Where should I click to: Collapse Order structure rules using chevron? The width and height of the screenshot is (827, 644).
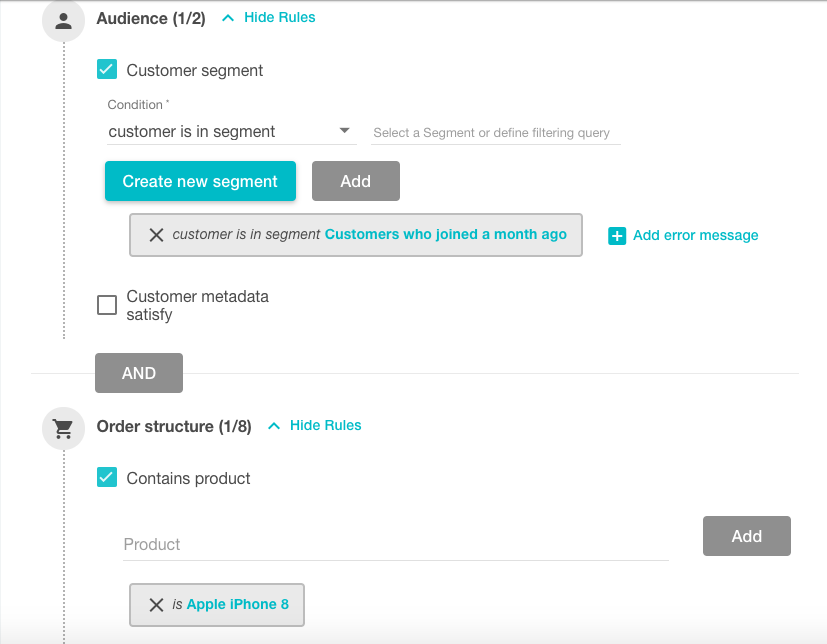point(274,426)
